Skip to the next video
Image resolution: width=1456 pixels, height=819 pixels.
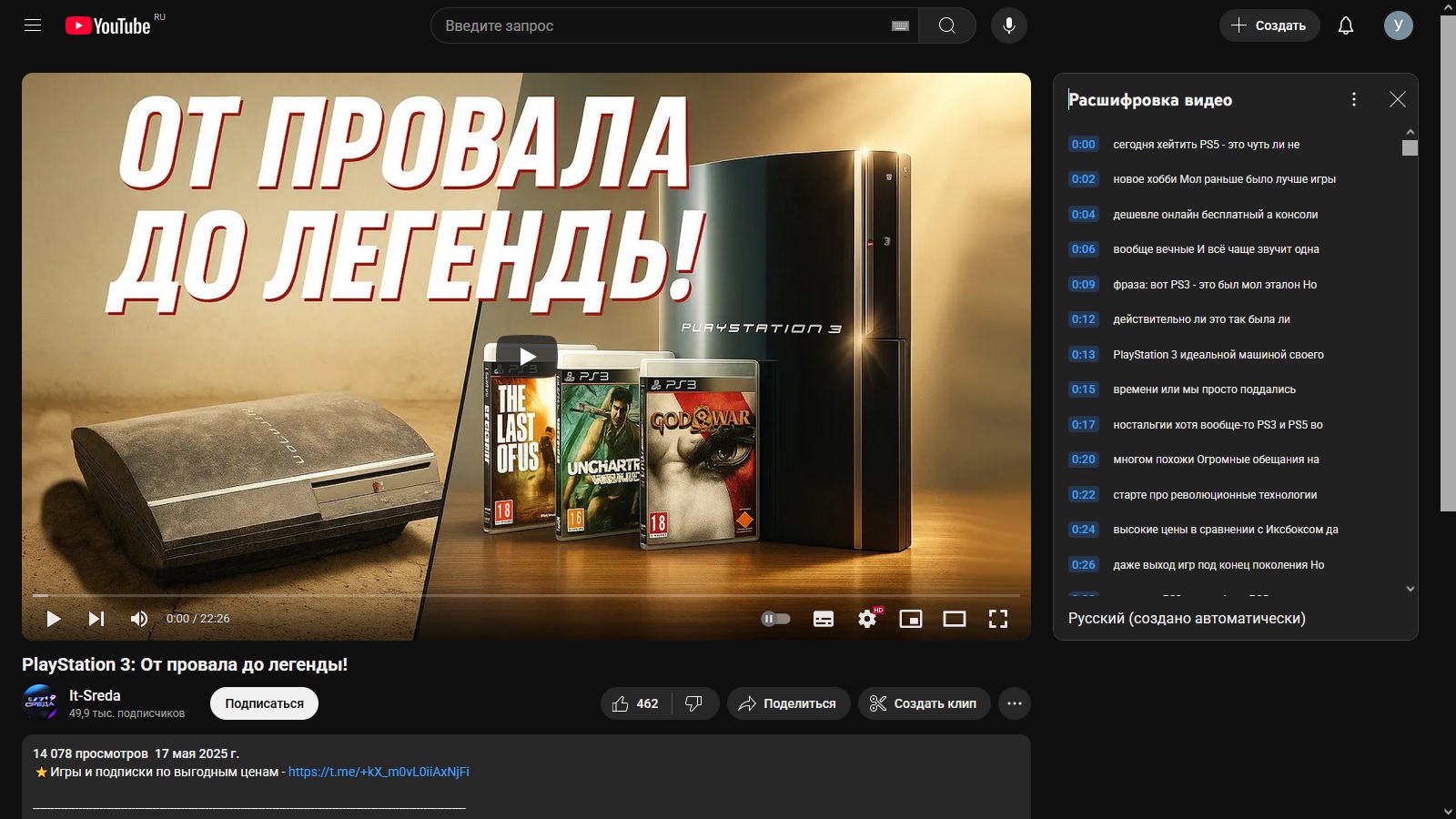tap(96, 619)
